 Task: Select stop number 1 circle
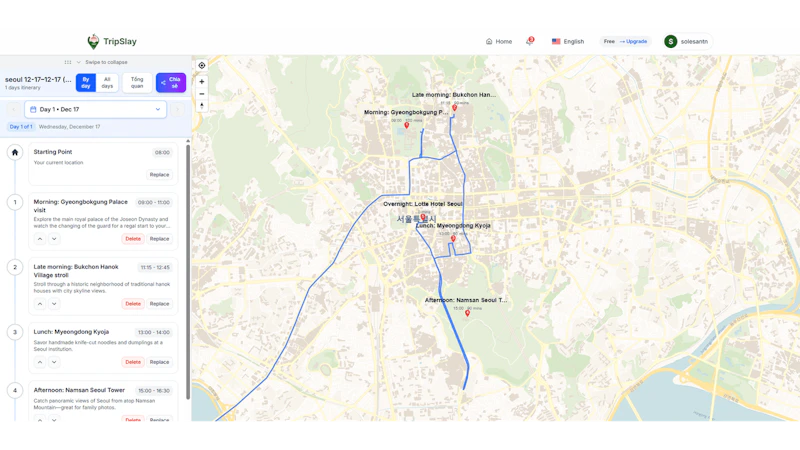pyautogui.click(x=15, y=202)
